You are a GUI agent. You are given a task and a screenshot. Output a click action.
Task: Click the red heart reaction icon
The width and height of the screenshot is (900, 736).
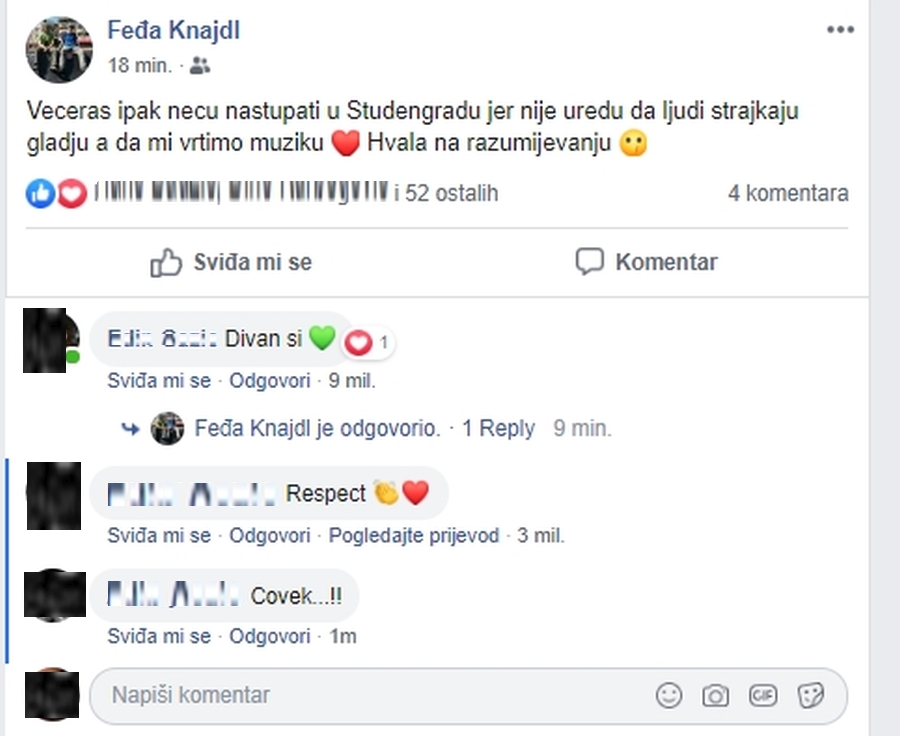point(71,194)
